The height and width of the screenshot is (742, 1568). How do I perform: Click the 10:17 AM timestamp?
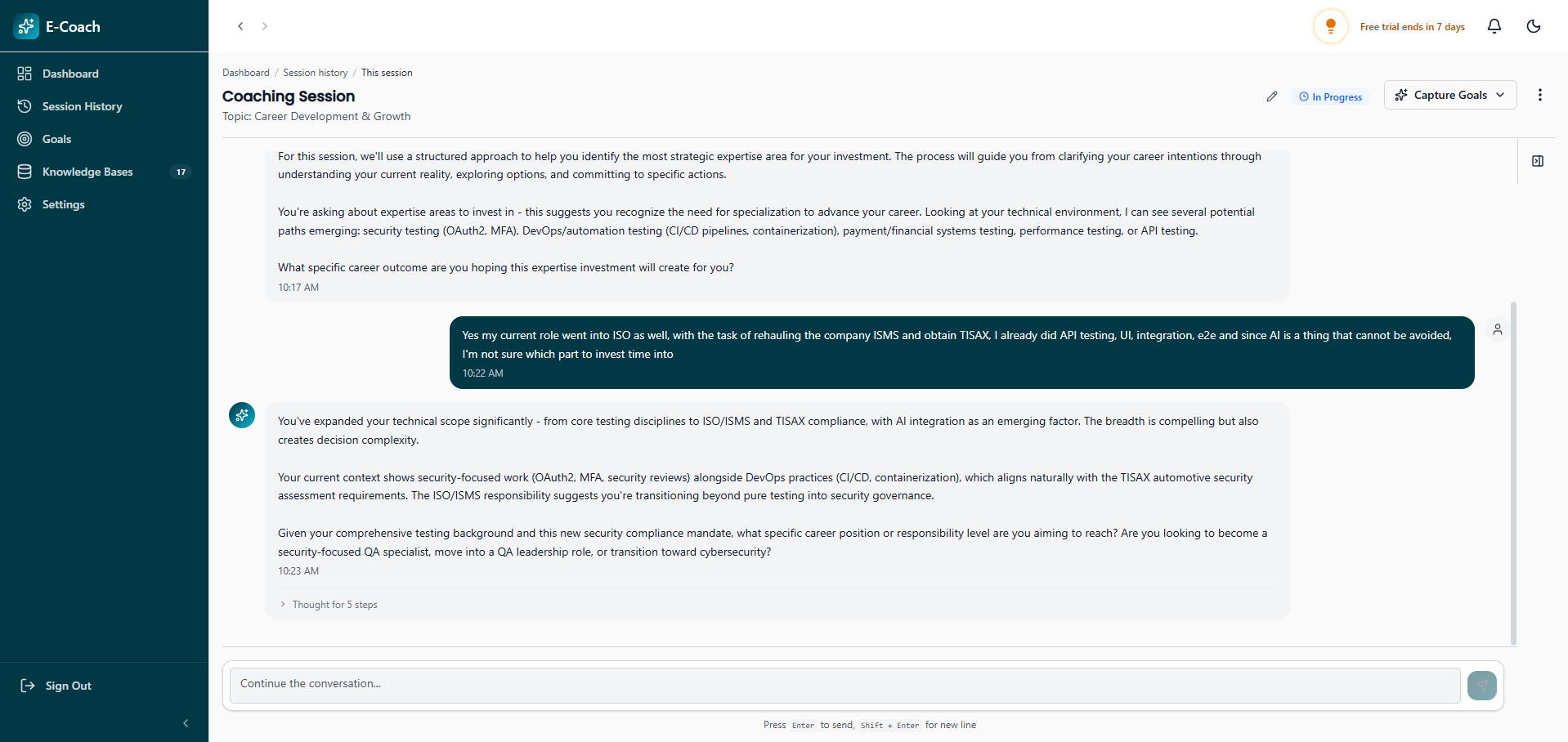coord(298,288)
